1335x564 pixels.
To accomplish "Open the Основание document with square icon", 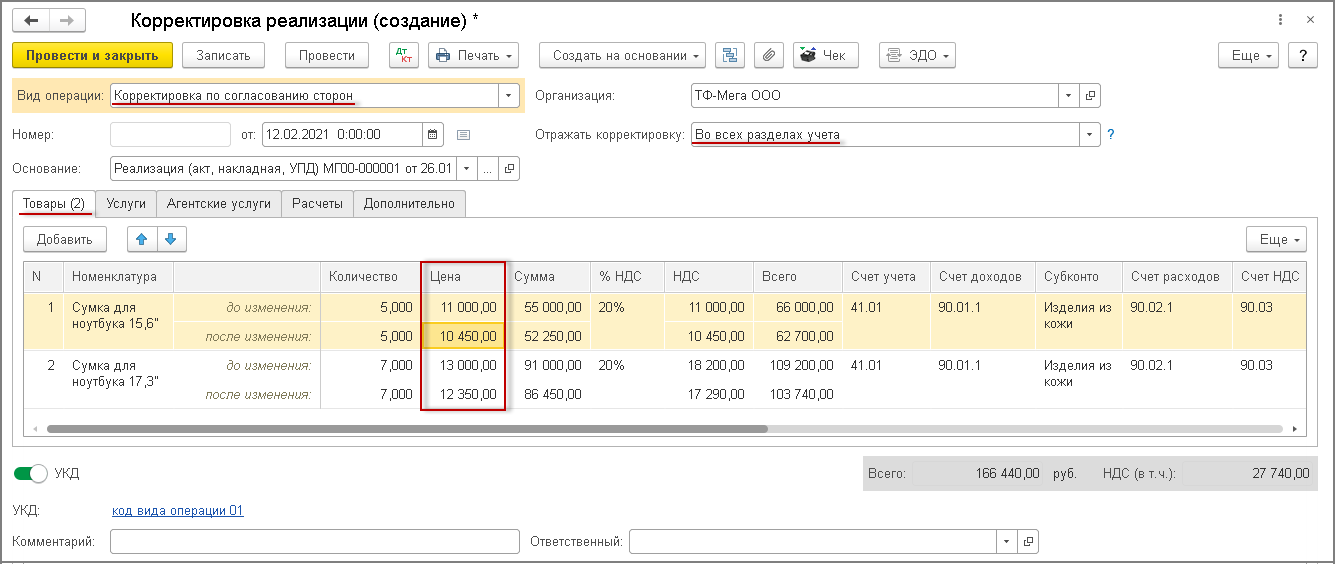I will pyautogui.click(x=510, y=169).
